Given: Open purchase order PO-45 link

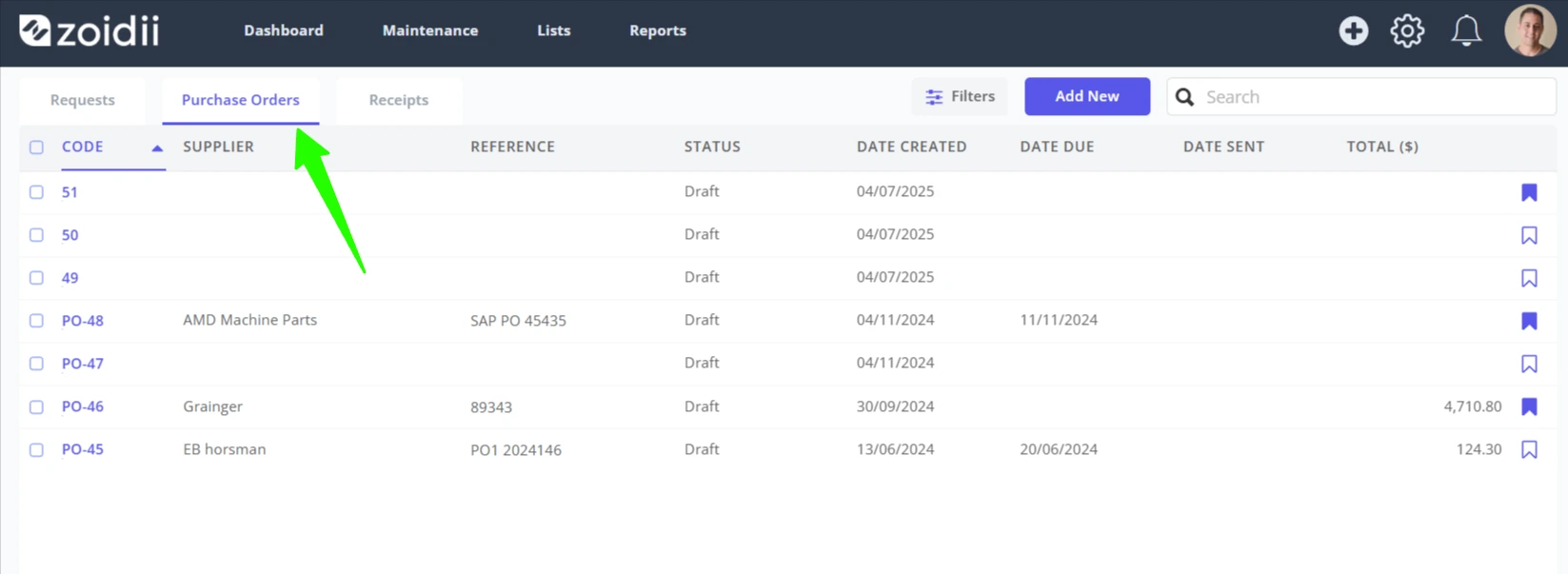Looking at the screenshot, I should 83,449.
